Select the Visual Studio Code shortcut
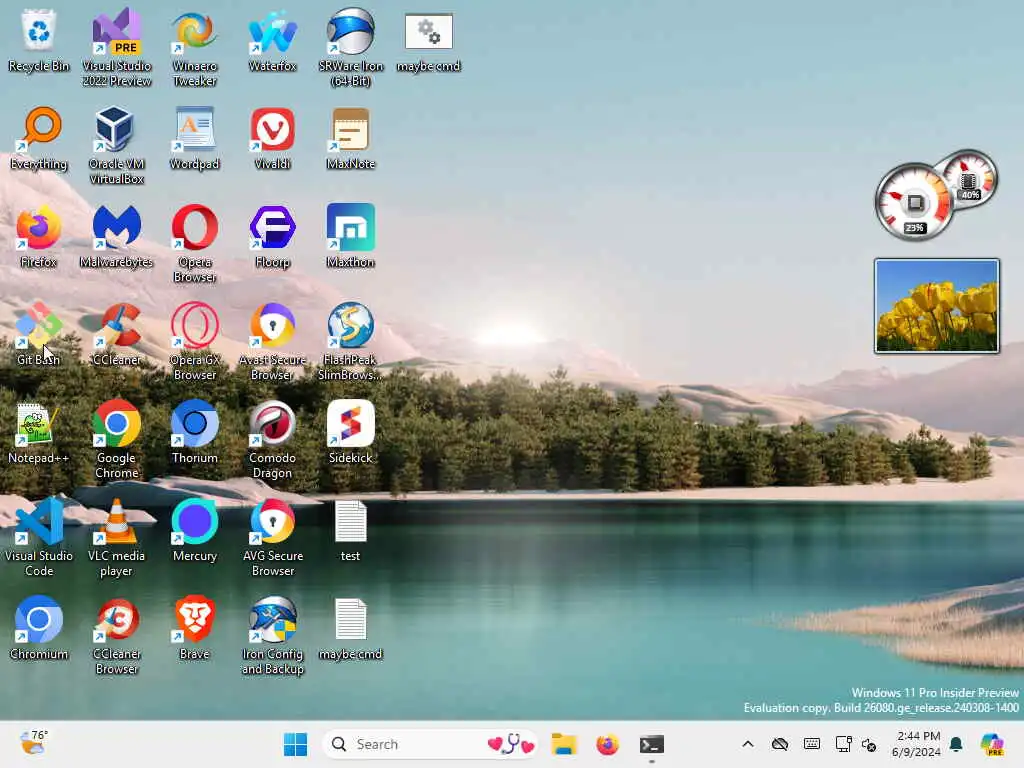Viewport: 1024px width, 768px height. [x=39, y=537]
